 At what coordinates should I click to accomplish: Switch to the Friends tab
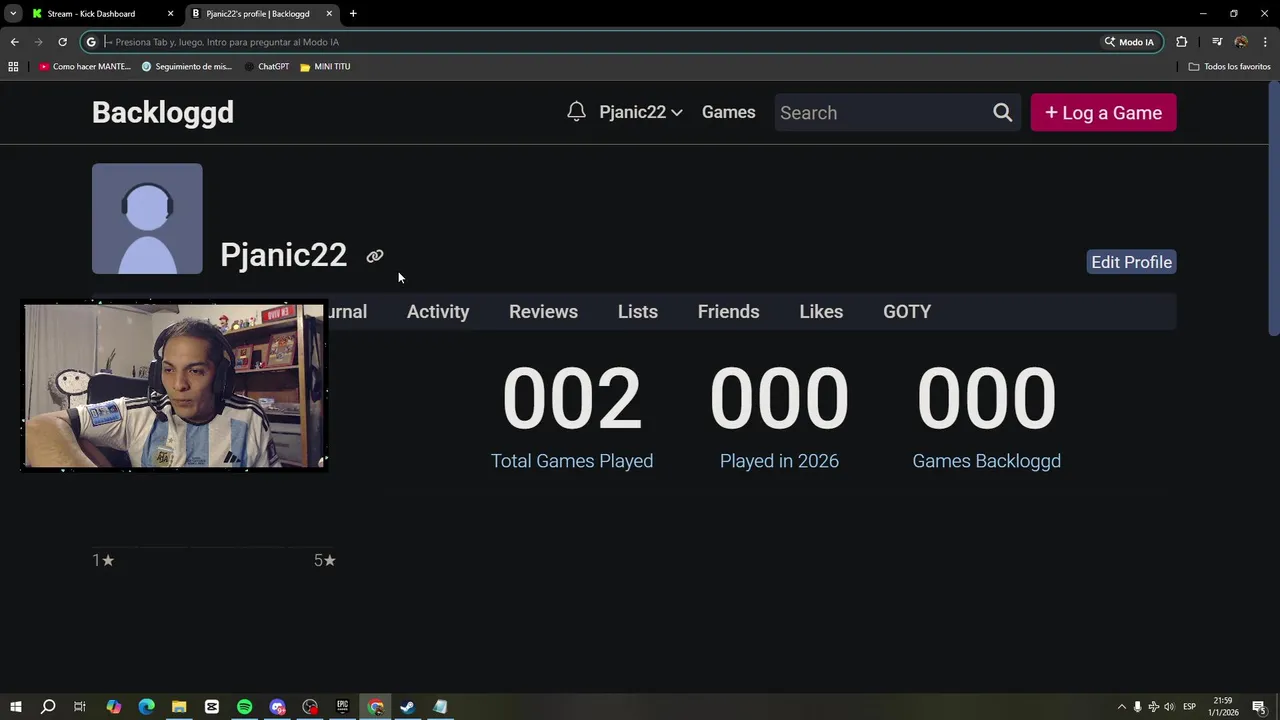pyautogui.click(x=728, y=312)
